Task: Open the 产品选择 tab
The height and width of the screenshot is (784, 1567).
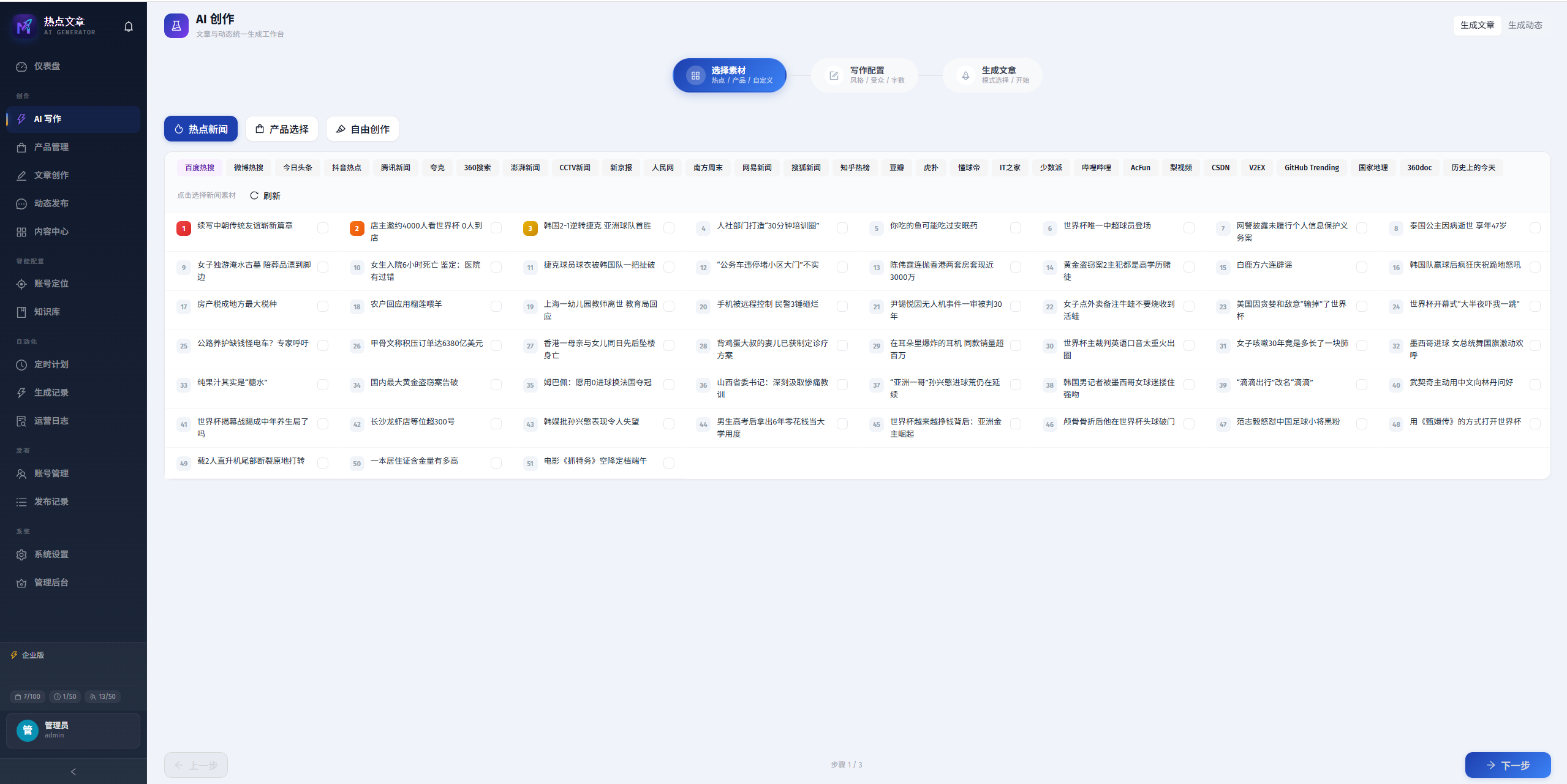Action: [x=282, y=129]
